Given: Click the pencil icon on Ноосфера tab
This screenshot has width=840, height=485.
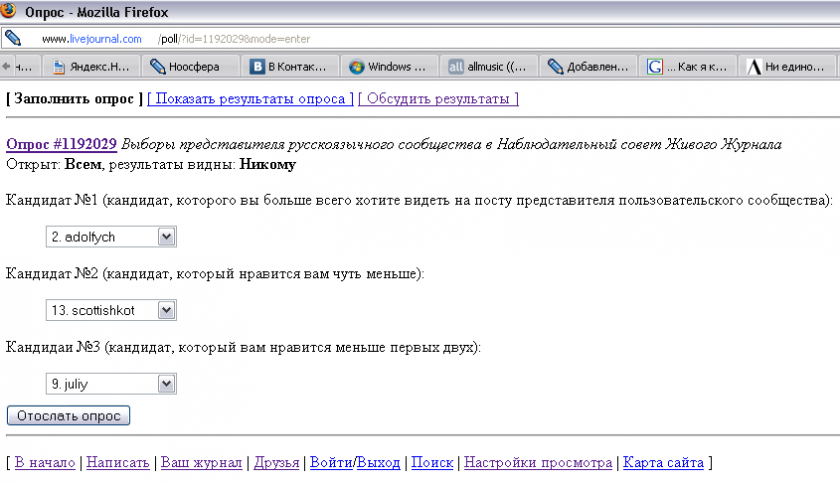Looking at the screenshot, I should tap(158, 66).
